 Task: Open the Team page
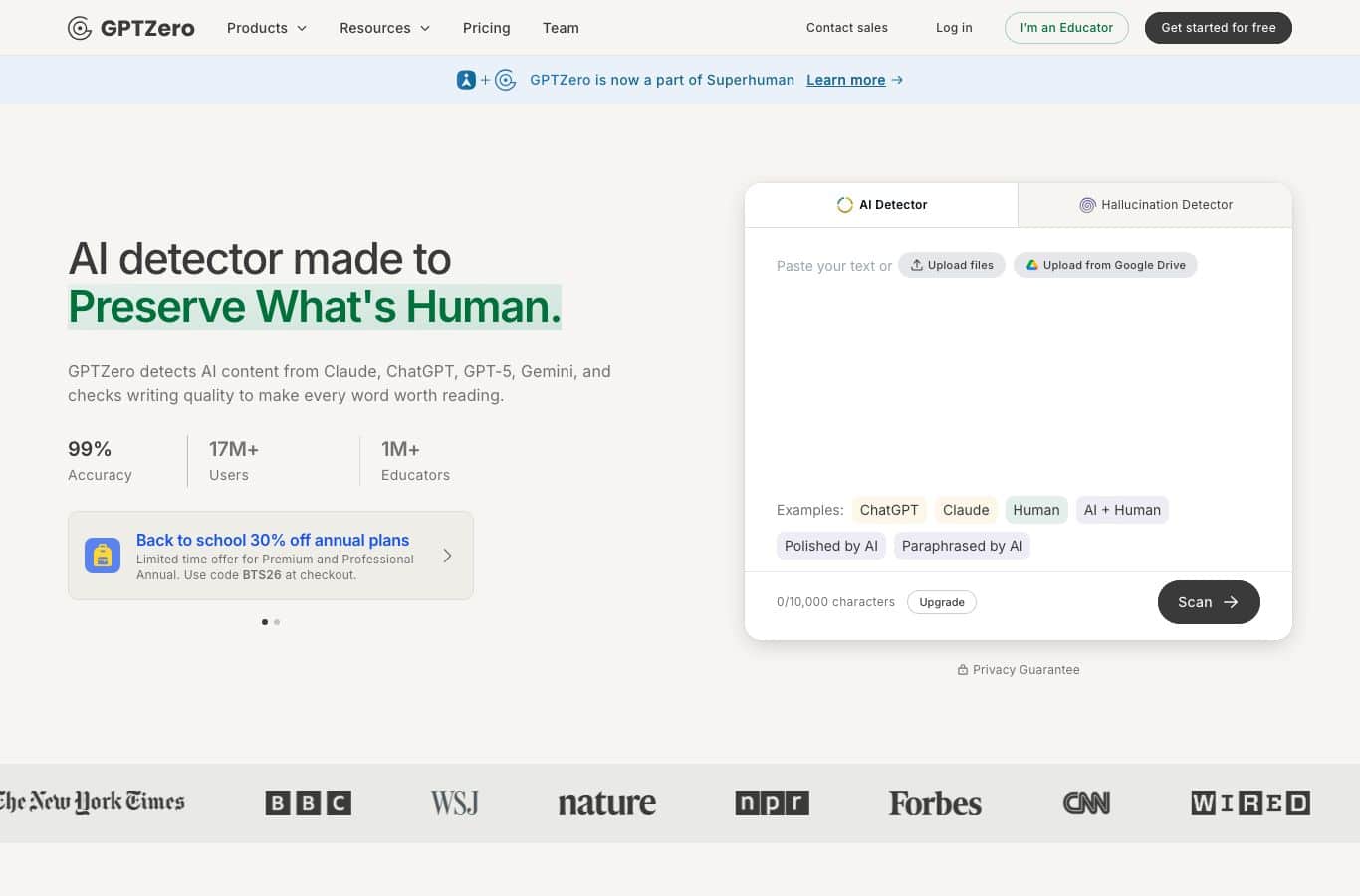(561, 28)
